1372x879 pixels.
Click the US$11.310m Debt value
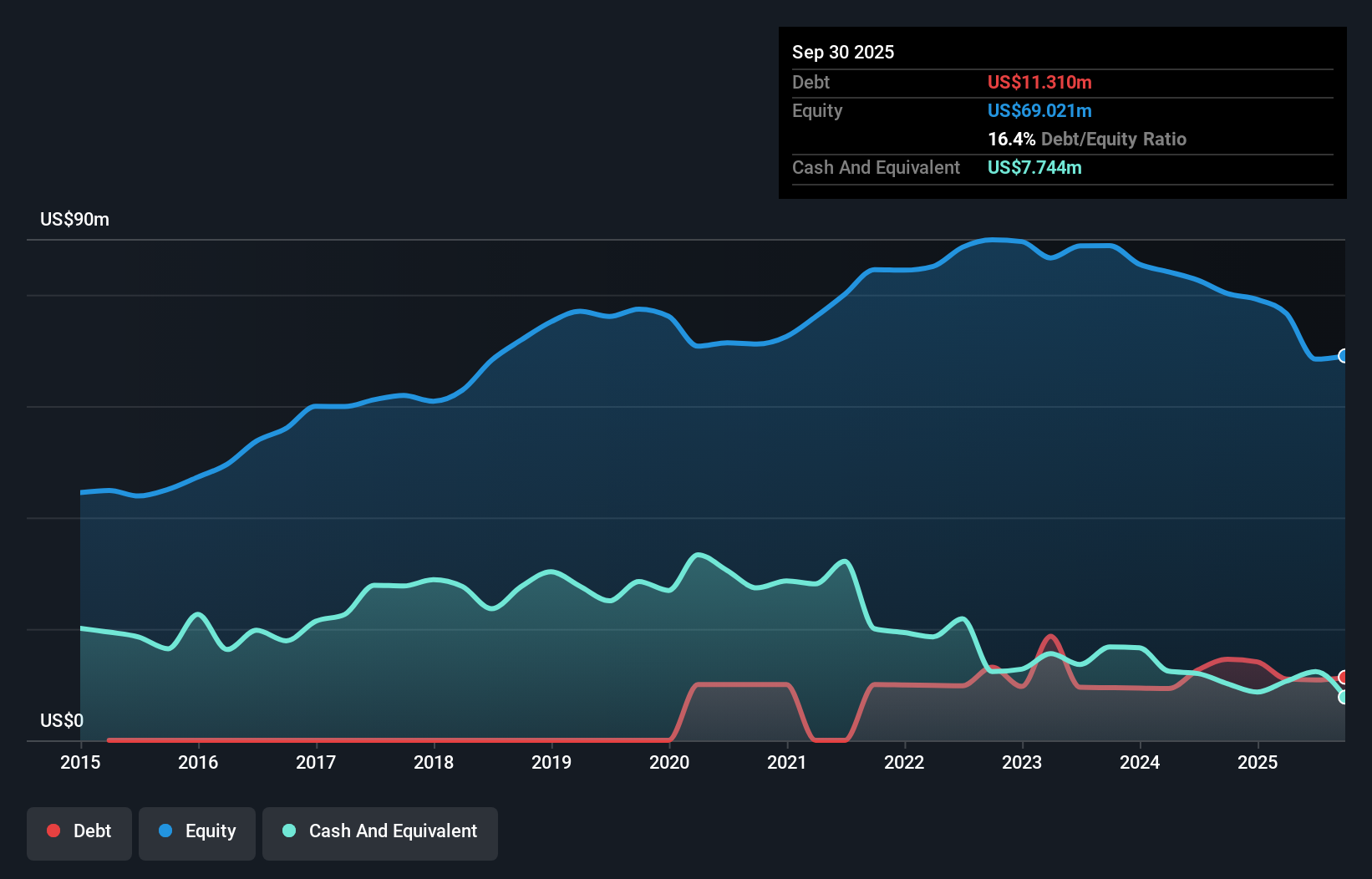point(1039,82)
